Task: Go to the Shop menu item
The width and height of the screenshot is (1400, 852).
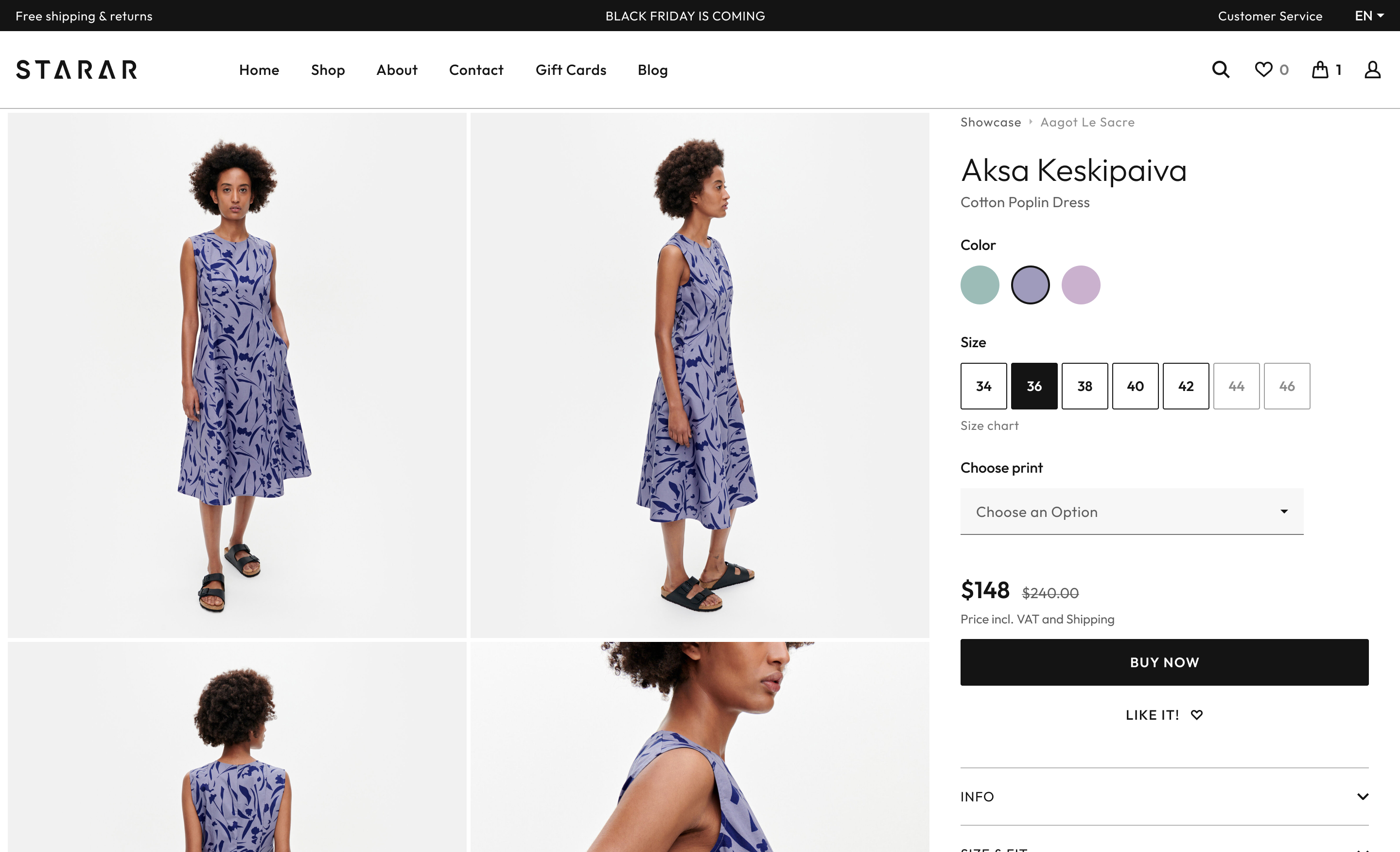Action: 328,70
